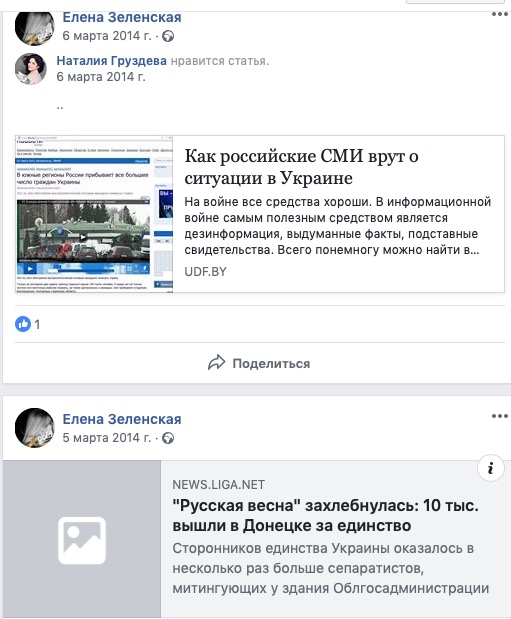The height and width of the screenshot is (619, 511).
Task: Open the like count number 1
Action: click(x=37, y=325)
